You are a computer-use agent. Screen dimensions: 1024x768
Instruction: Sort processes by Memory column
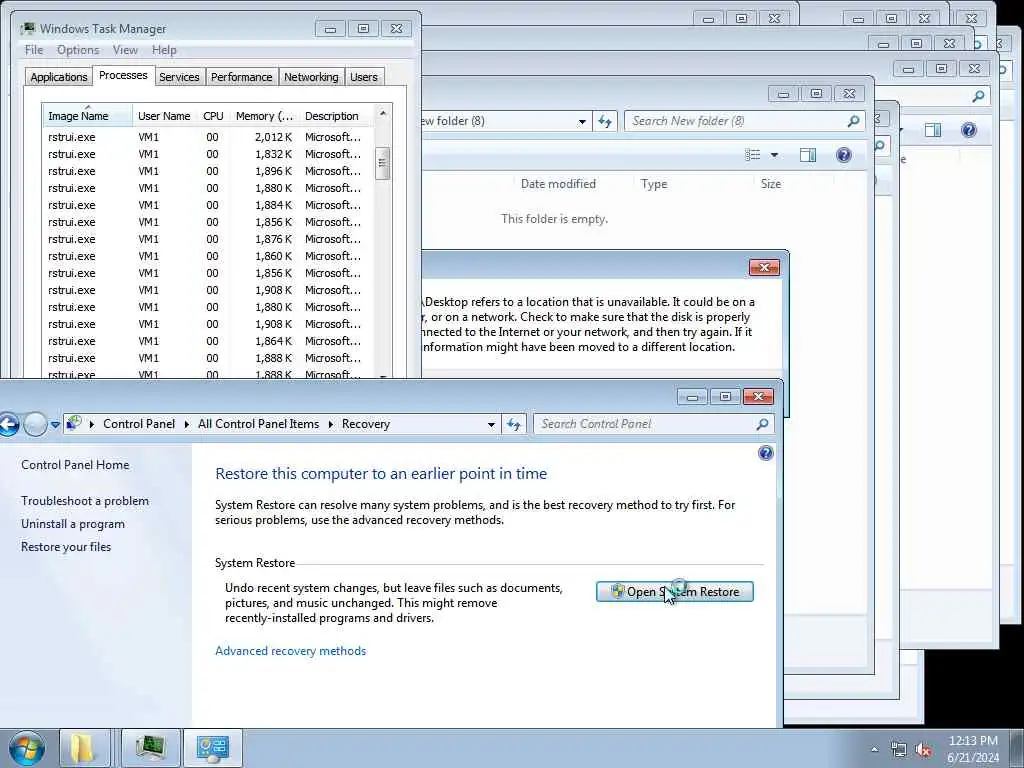tap(264, 116)
